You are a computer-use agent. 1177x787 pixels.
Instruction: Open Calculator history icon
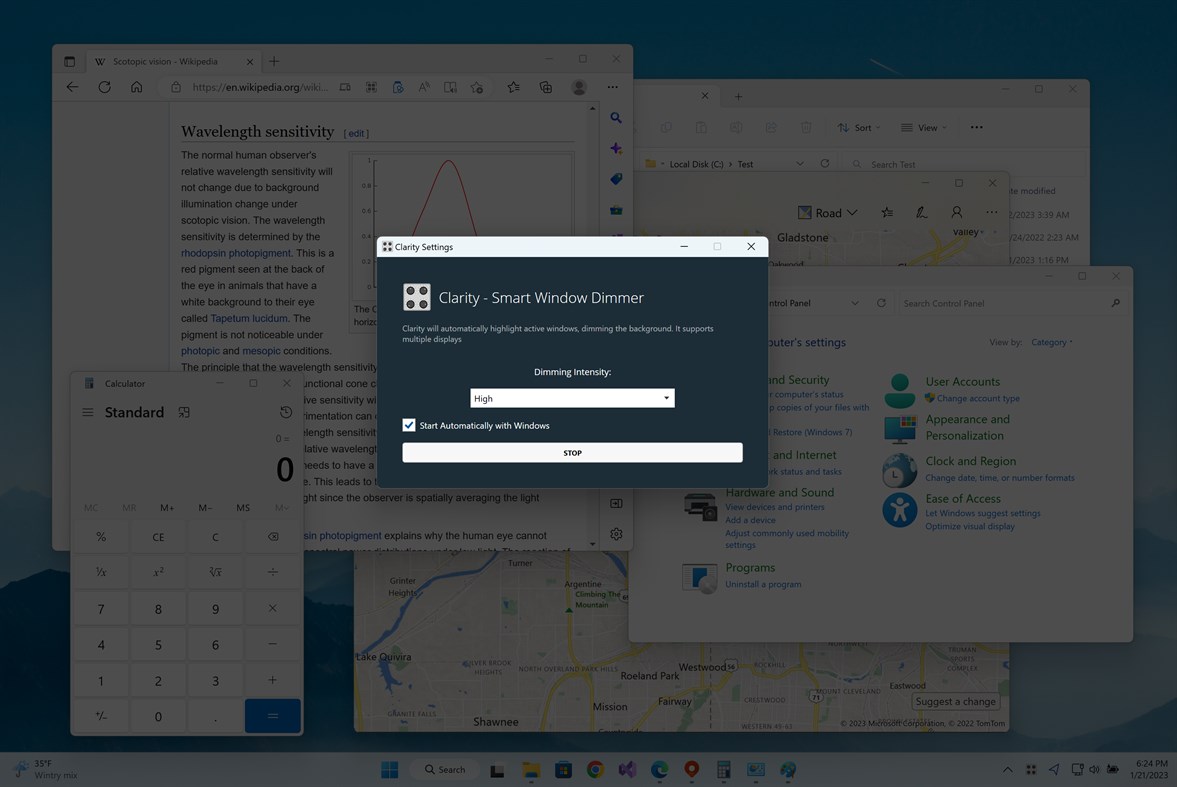click(286, 412)
